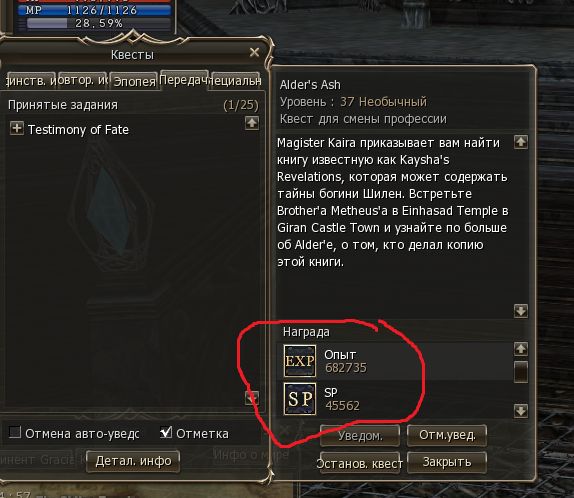Click the quest description scroll down arrow
574x498 pixels.
click(521, 311)
